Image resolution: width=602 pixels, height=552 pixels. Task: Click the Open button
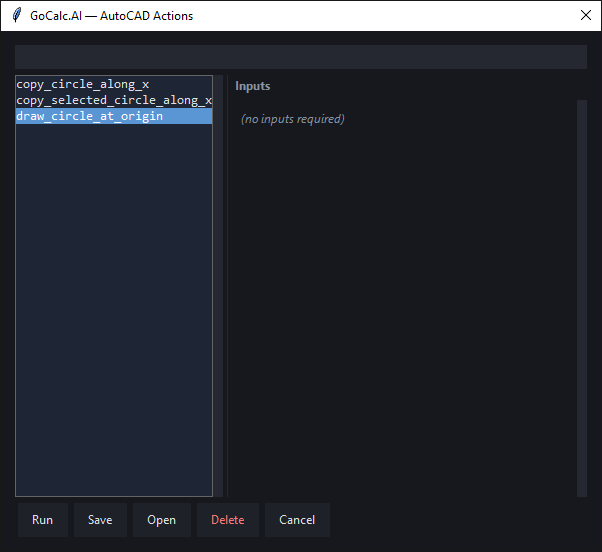[x=162, y=520]
